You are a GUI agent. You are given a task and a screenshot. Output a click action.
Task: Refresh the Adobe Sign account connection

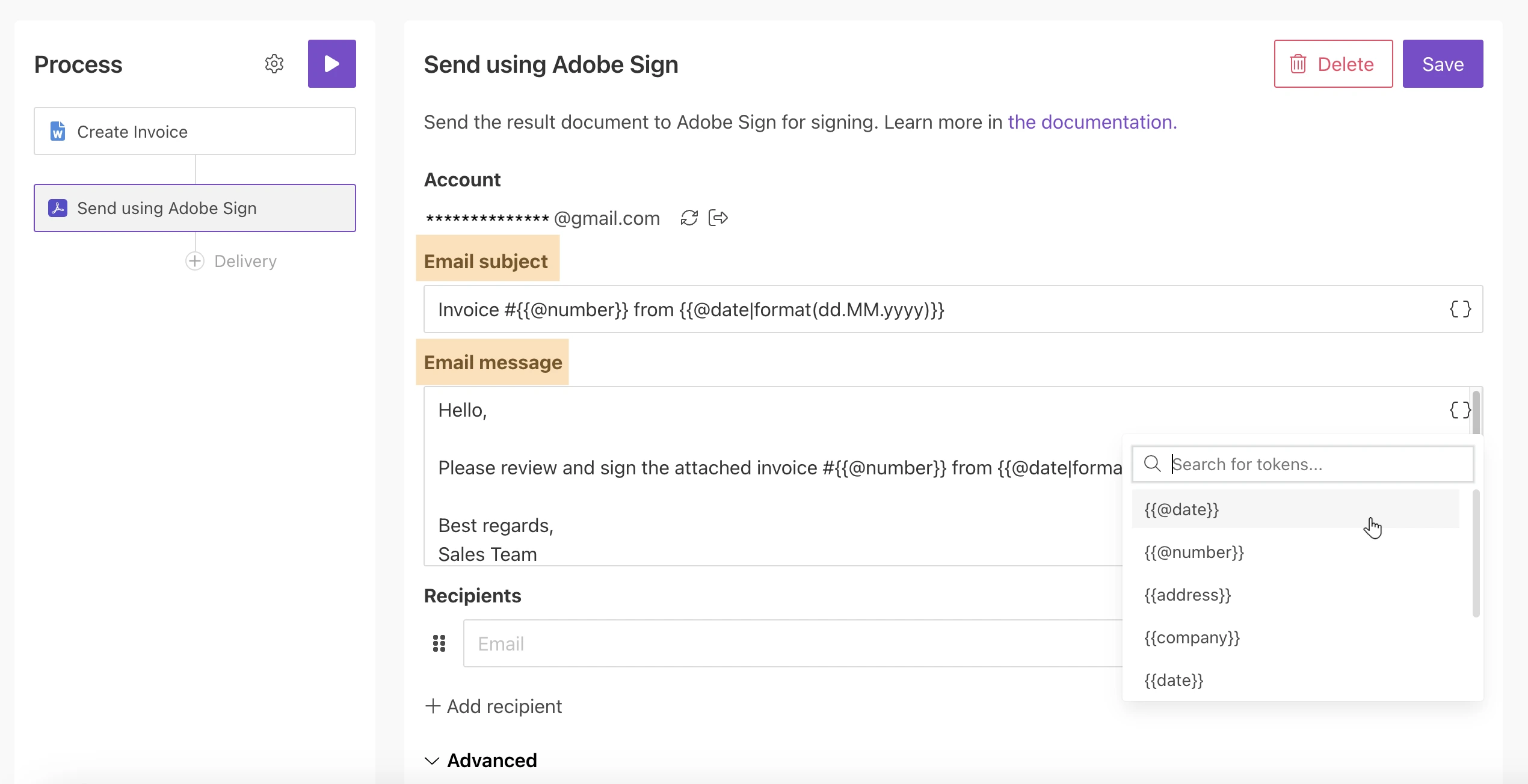pos(689,218)
